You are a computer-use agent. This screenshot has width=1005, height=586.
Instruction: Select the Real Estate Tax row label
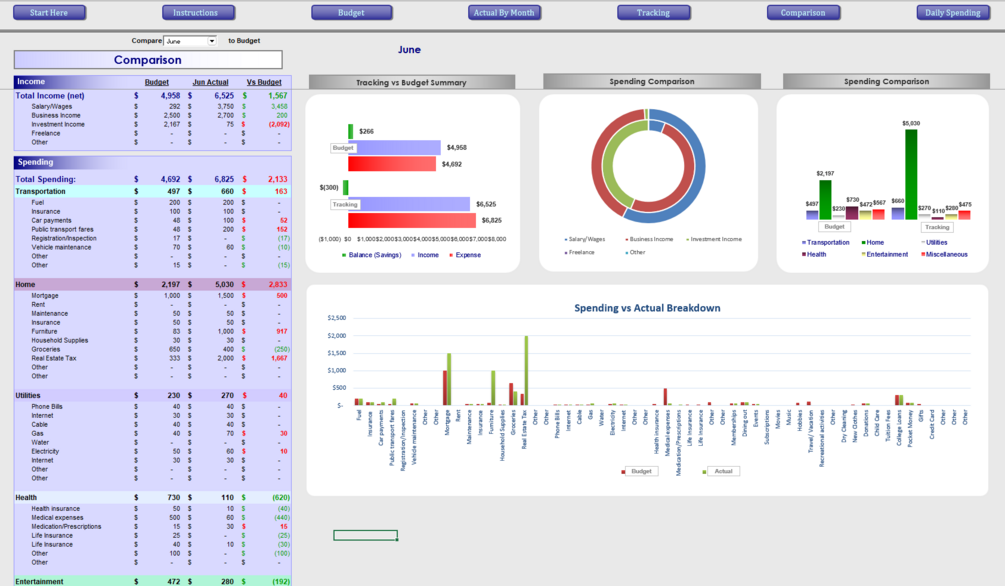(x=54, y=358)
